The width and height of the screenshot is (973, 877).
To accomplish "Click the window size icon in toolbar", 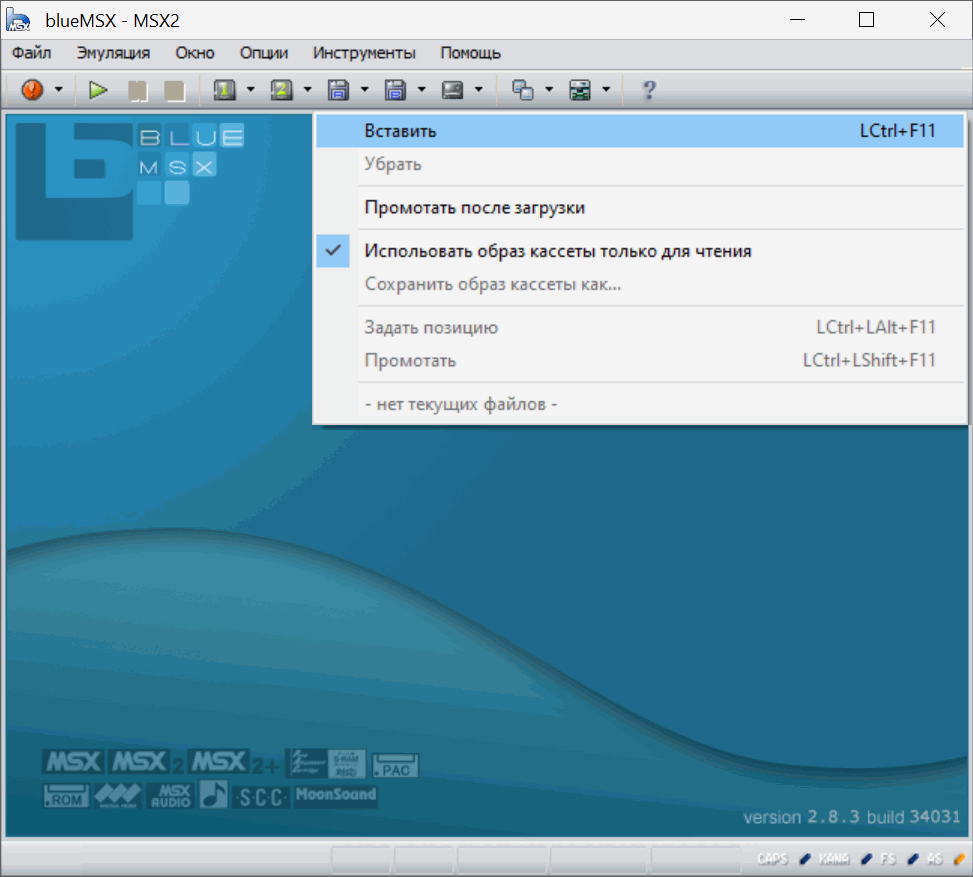I will coord(522,90).
